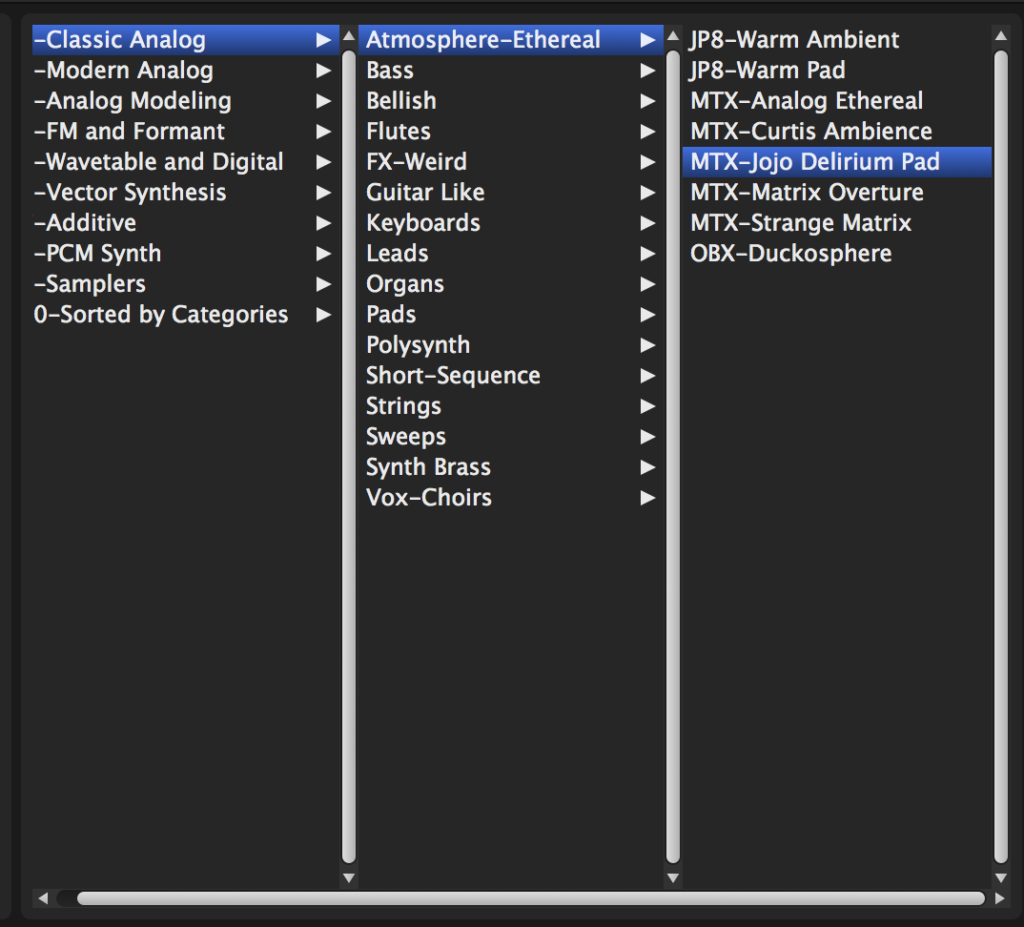This screenshot has width=1024, height=927.
Task: Load the MTX-Curtis Ambience preset
Action: pos(837,131)
